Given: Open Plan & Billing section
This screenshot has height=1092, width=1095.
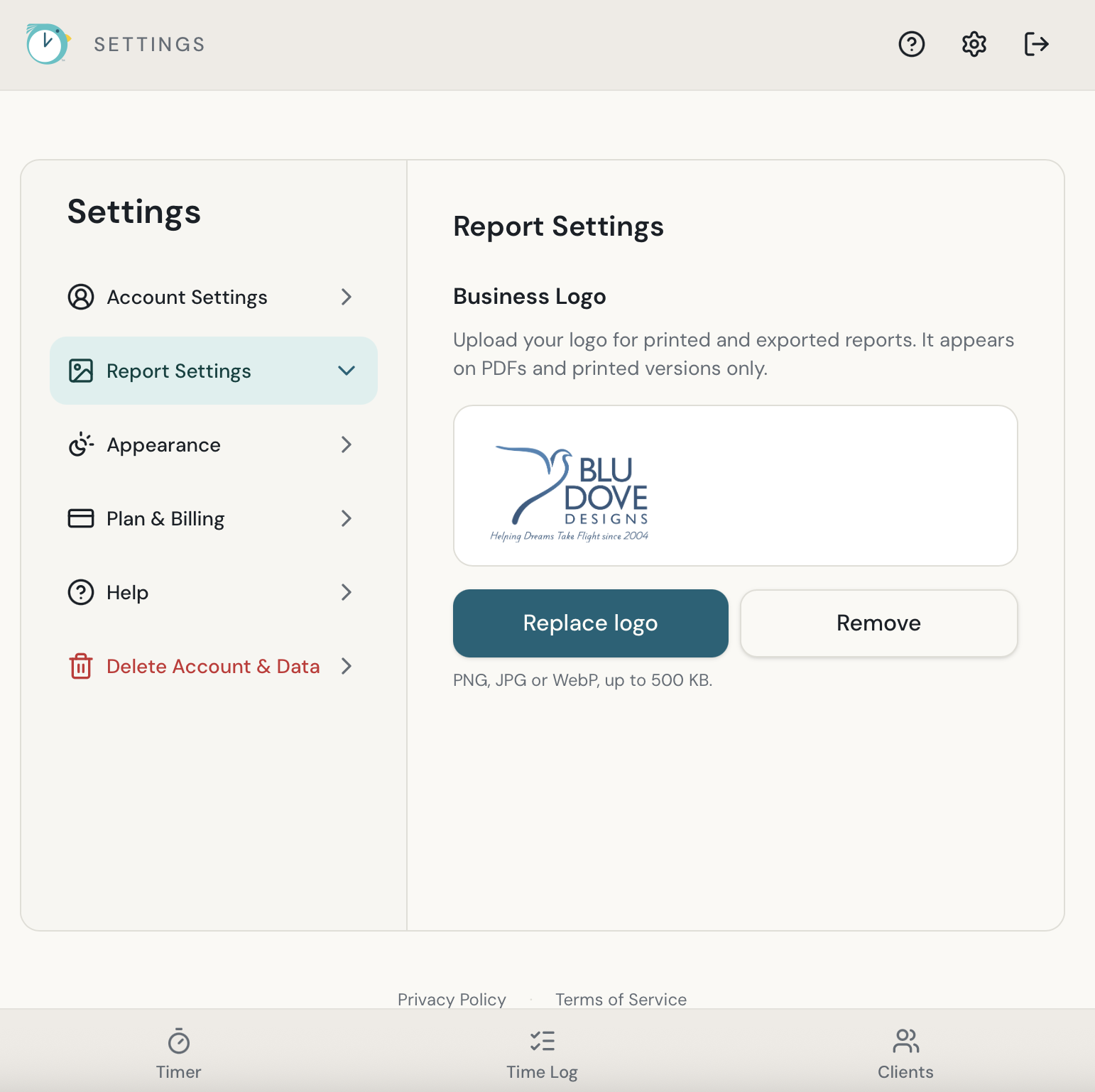Looking at the screenshot, I should click(x=213, y=518).
